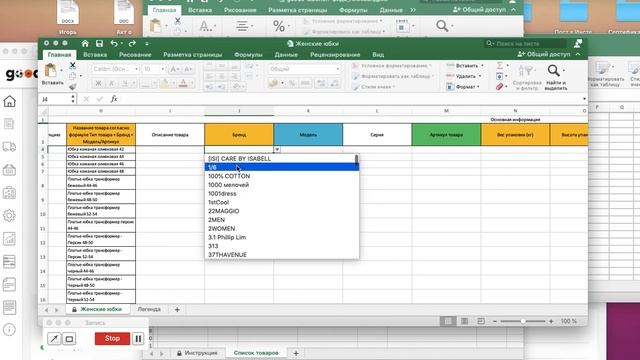
Task: Click the Поиск на листе search field
Action: (525, 43)
